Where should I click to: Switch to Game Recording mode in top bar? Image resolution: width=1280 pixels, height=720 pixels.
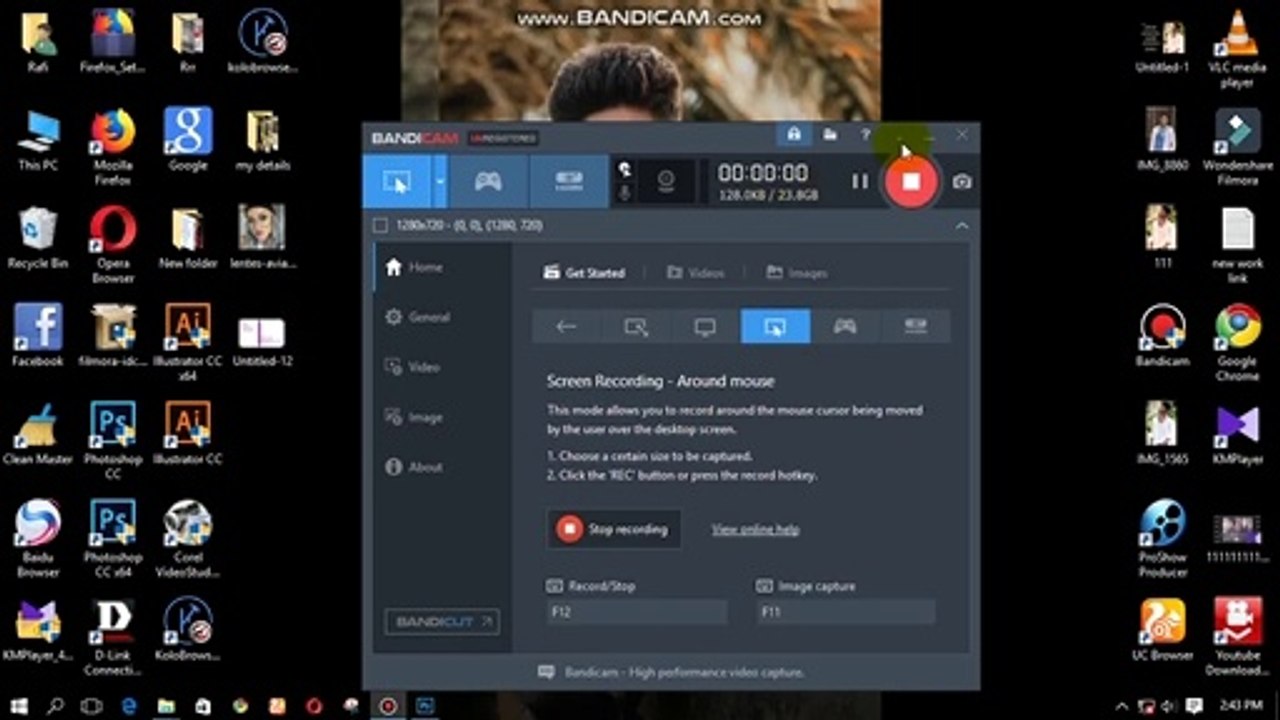click(487, 181)
